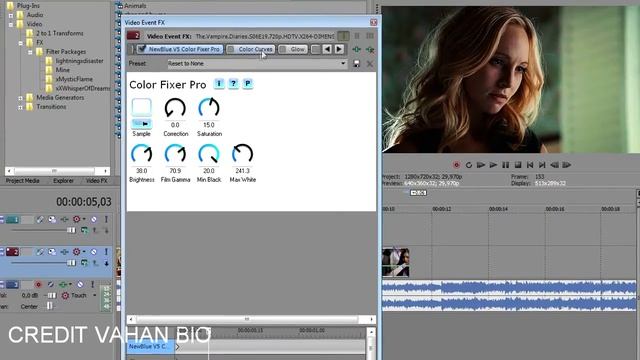Switch to the Project Media tab

23,181
